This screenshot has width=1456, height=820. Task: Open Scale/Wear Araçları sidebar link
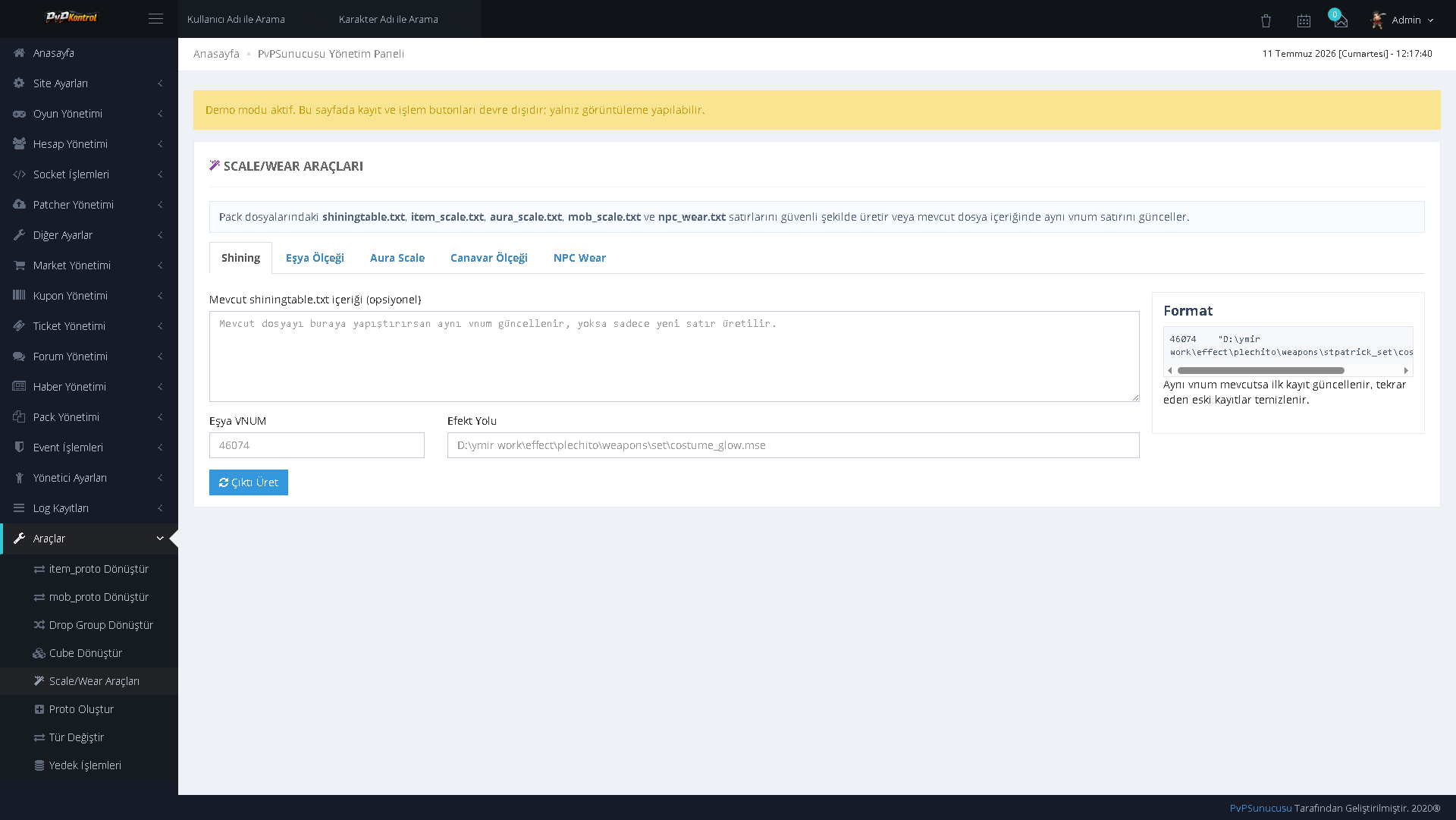(x=89, y=681)
